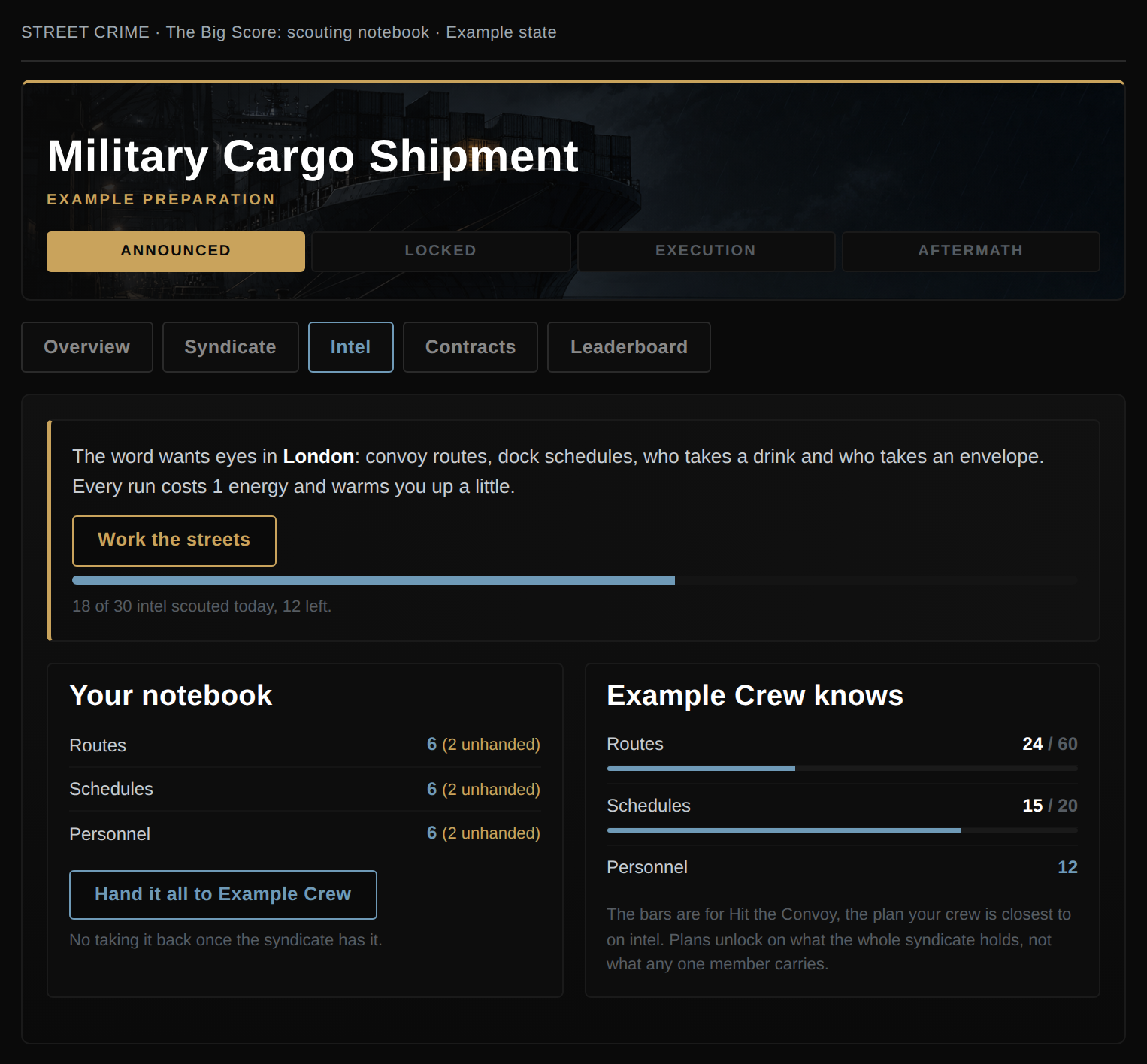Image resolution: width=1147 pixels, height=1064 pixels.
Task: Select the ANNOUNCED phase step
Action: [x=176, y=252]
